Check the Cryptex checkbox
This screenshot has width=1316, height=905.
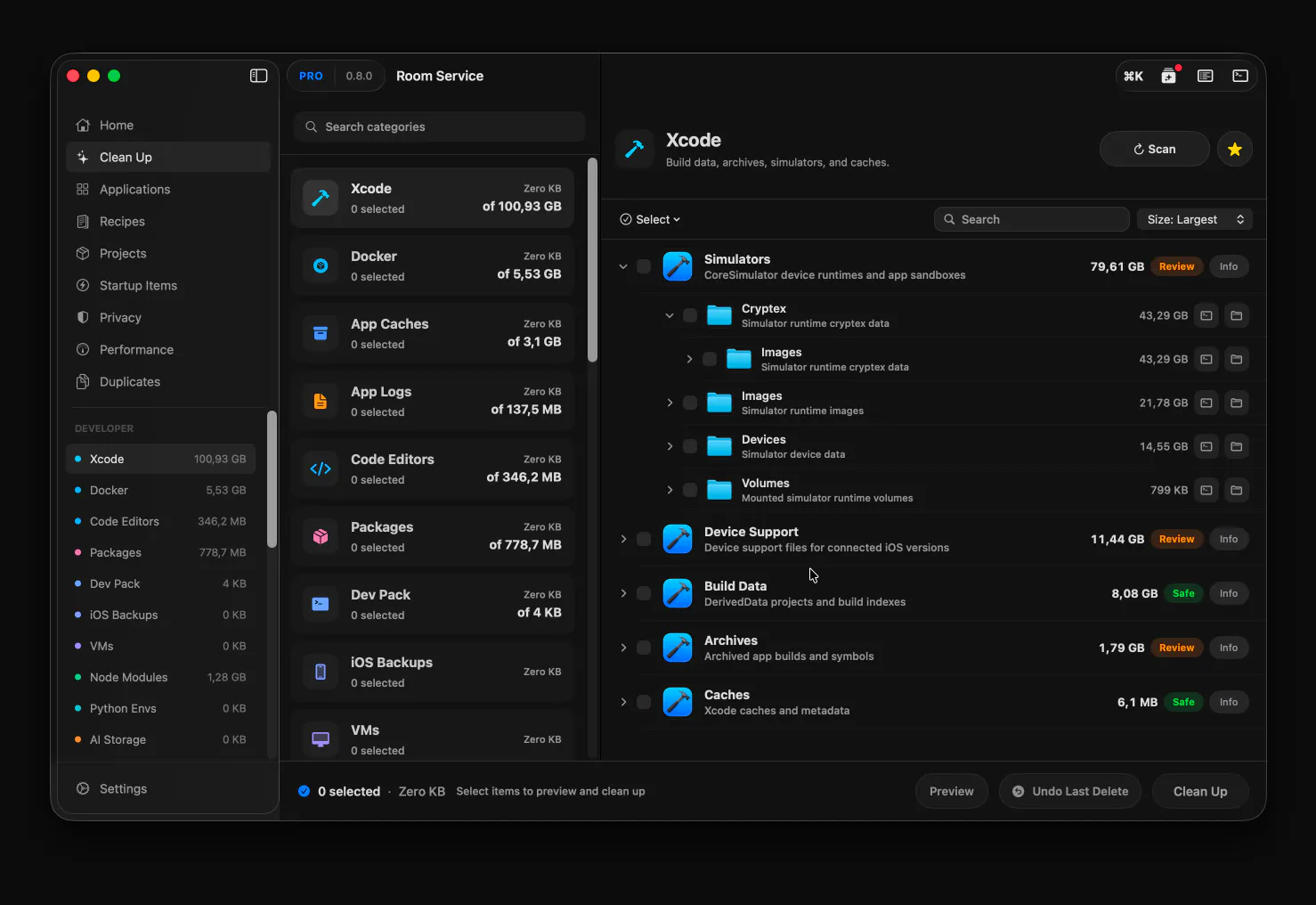(690, 315)
